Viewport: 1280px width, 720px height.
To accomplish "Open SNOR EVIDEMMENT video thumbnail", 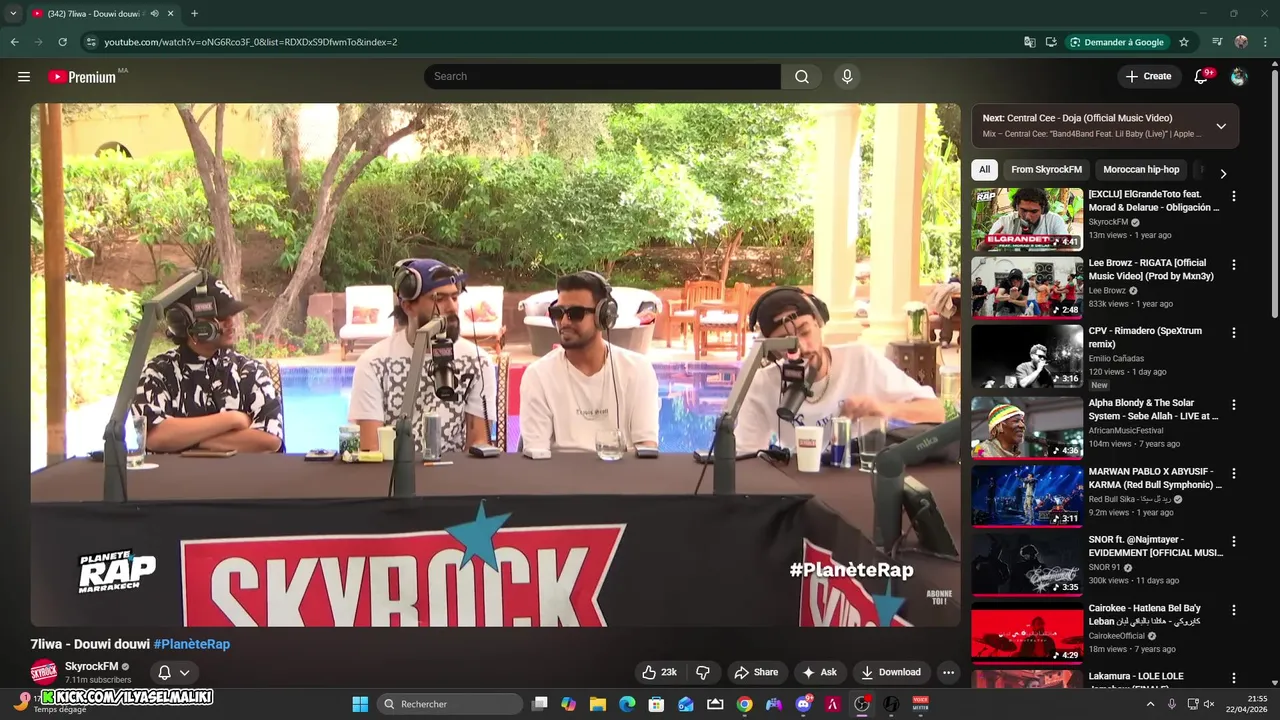I will pos(1027,563).
